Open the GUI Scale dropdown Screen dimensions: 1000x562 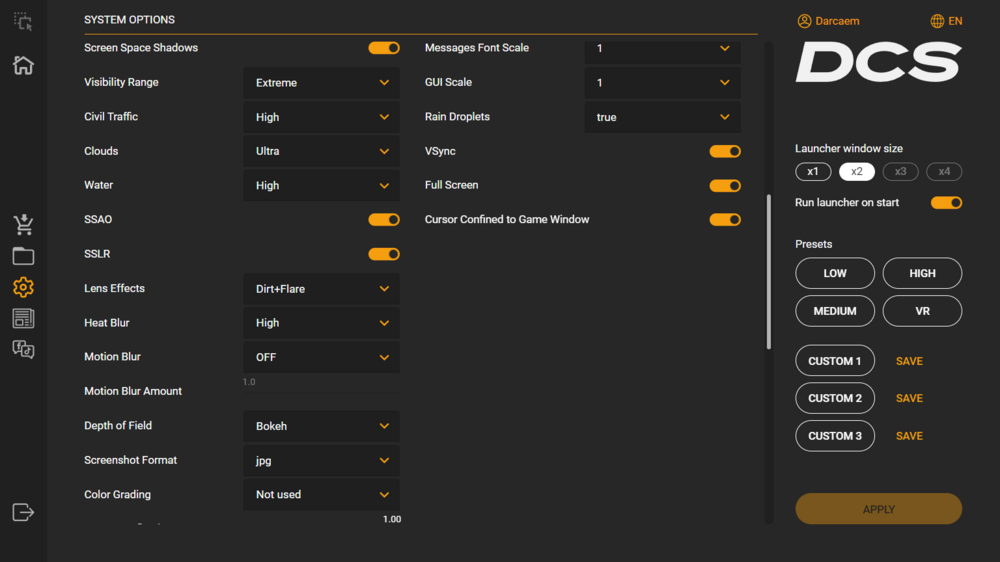[662, 83]
